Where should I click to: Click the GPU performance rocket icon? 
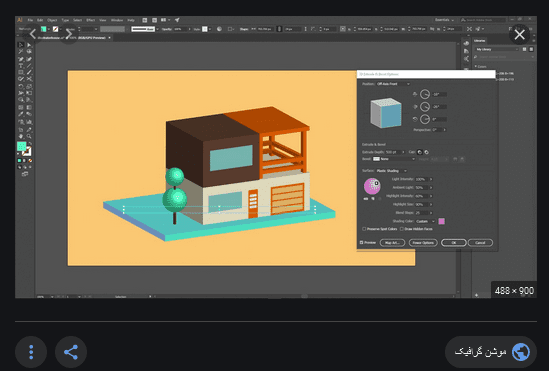177,20
